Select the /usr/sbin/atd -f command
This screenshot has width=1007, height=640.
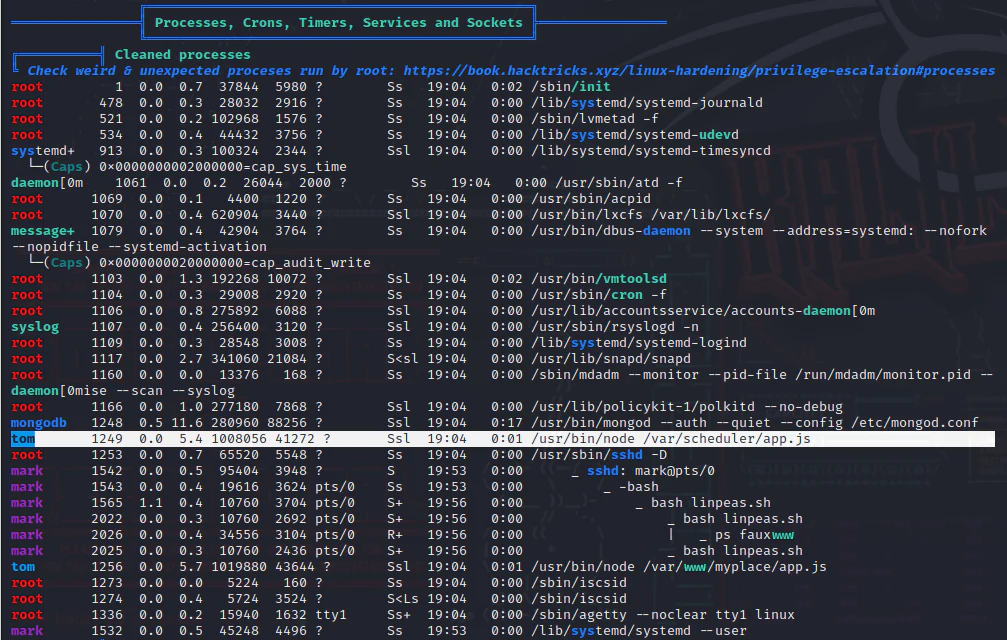(618, 183)
